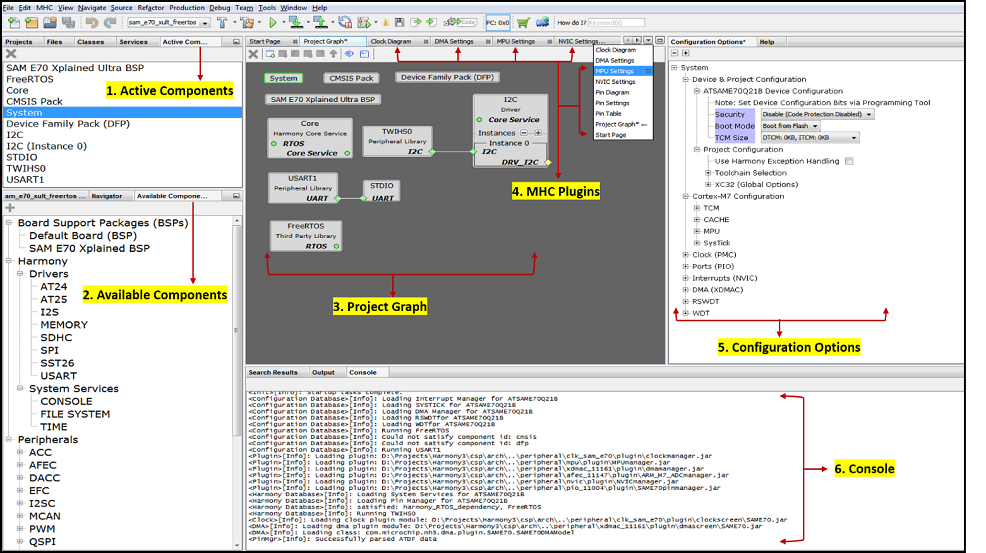Select the FreeRTOS block in Project Graph

(306, 236)
